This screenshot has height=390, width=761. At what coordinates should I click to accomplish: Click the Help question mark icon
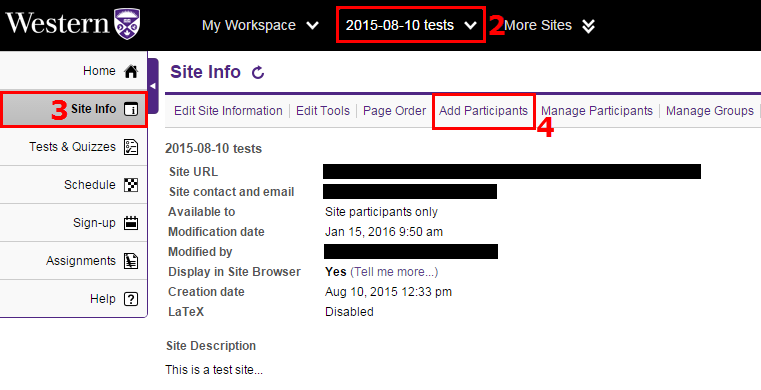[x=131, y=299]
